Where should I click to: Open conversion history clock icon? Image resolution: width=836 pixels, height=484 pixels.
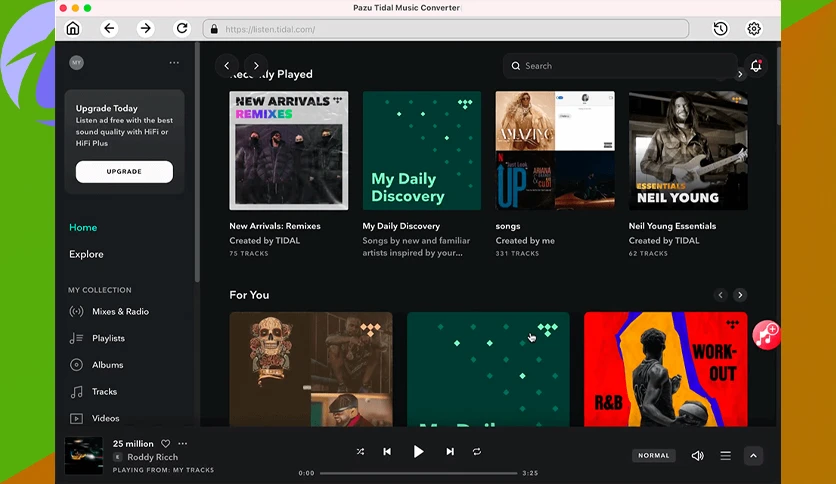[x=720, y=29]
